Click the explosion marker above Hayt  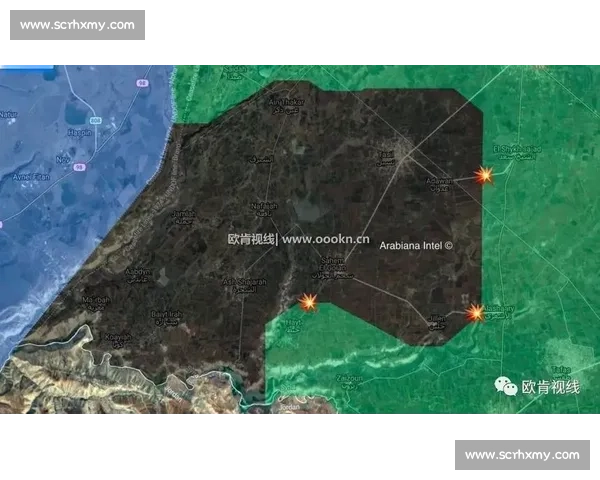(308, 302)
